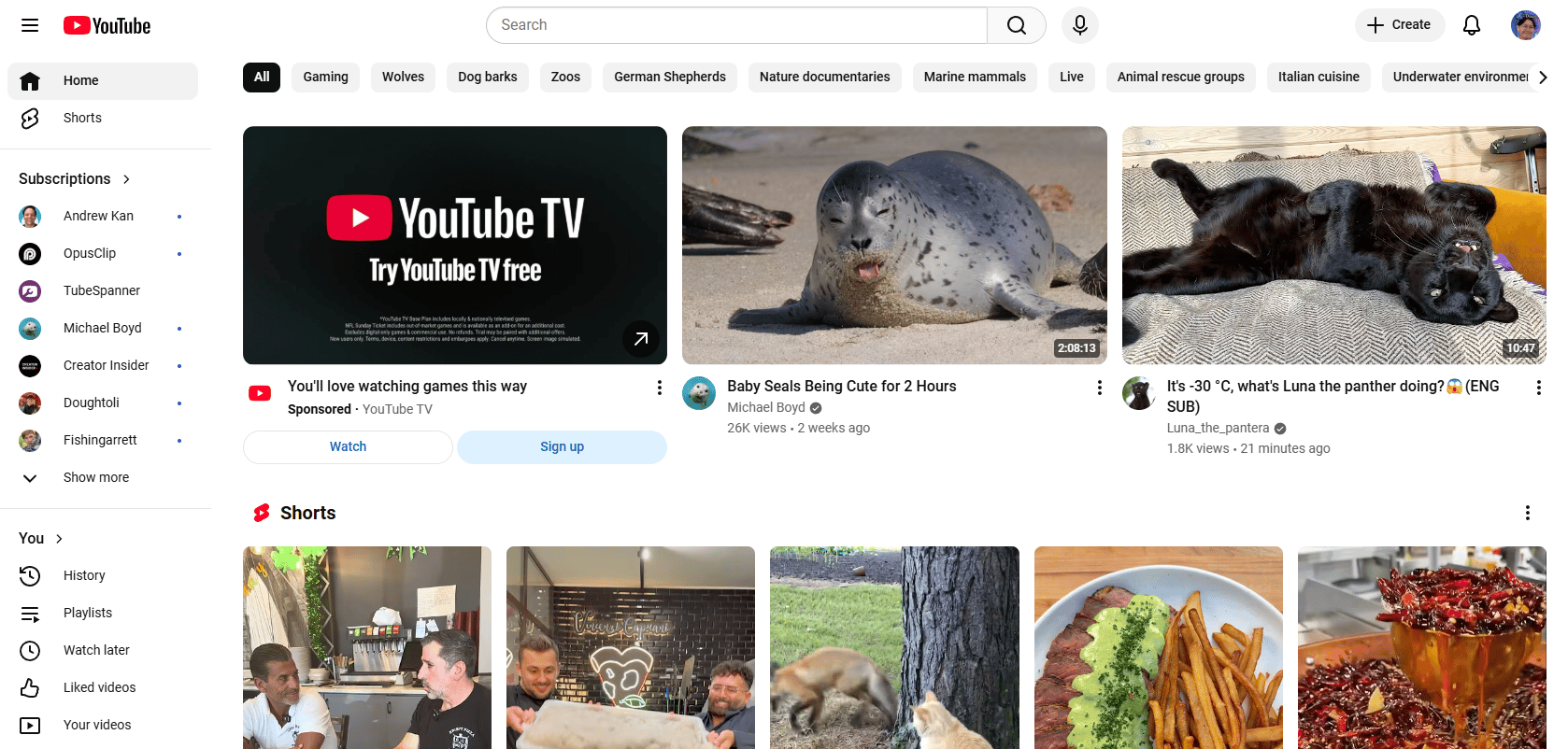
Task: Open the notifications bell
Action: click(1471, 25)
